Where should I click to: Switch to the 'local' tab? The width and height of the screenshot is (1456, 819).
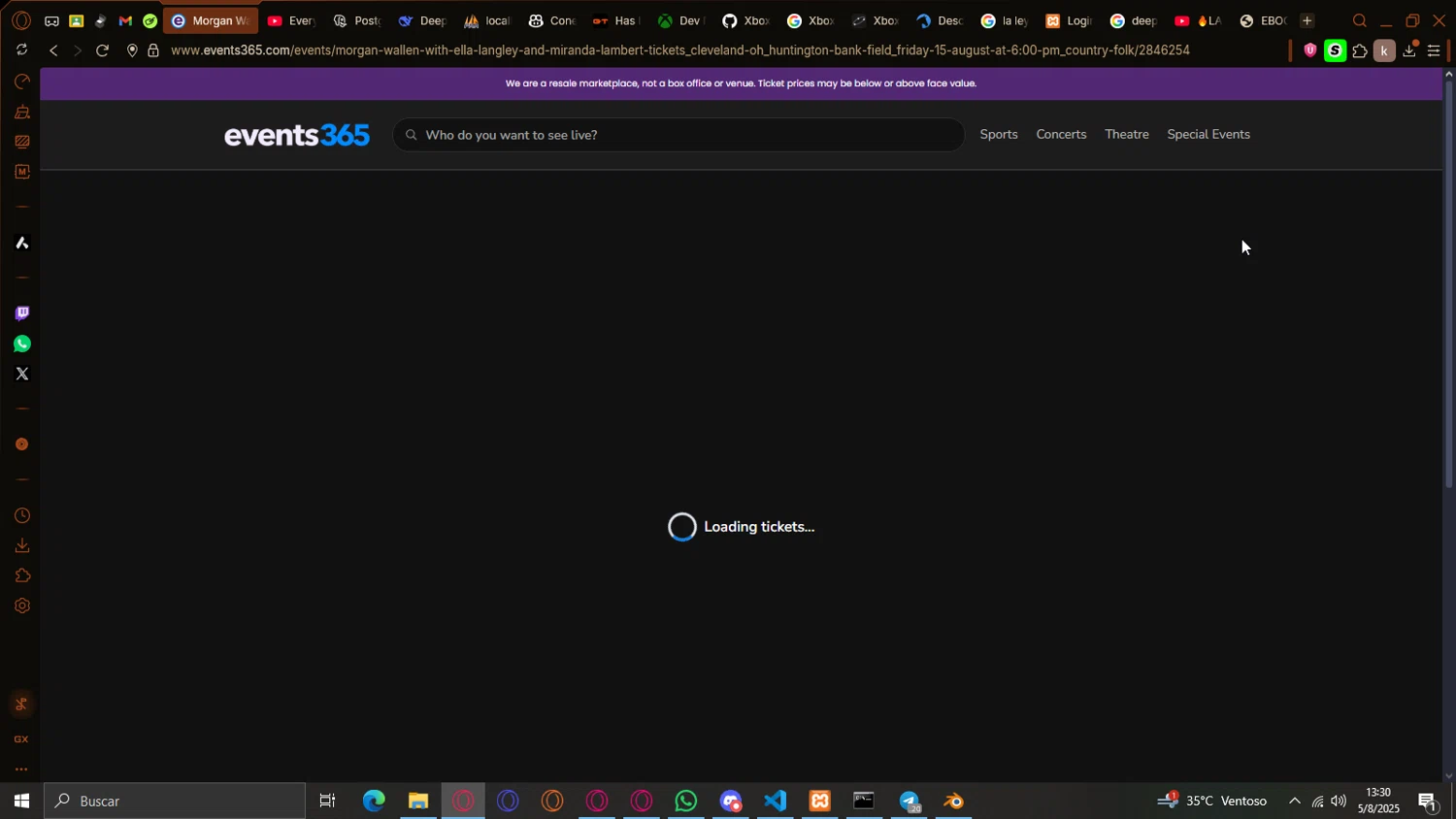pyautogui.click(x=487, y=20)
